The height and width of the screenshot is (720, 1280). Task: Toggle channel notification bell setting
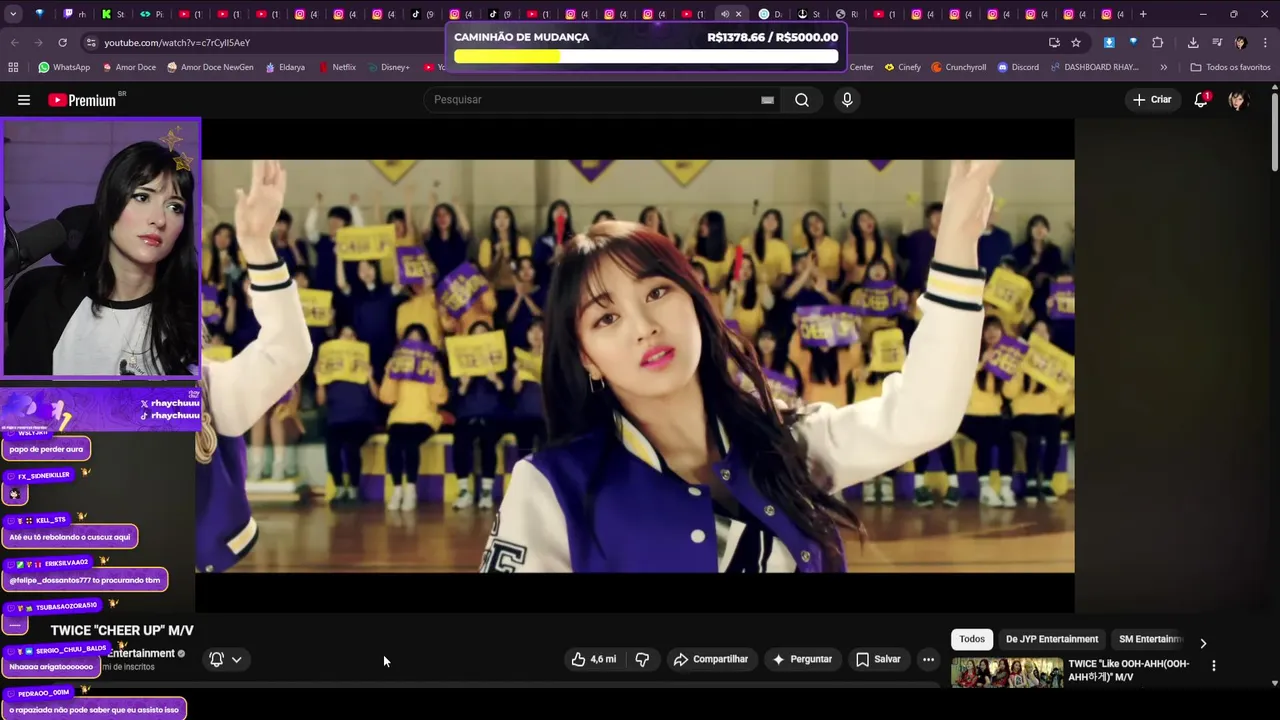point(216,659)
